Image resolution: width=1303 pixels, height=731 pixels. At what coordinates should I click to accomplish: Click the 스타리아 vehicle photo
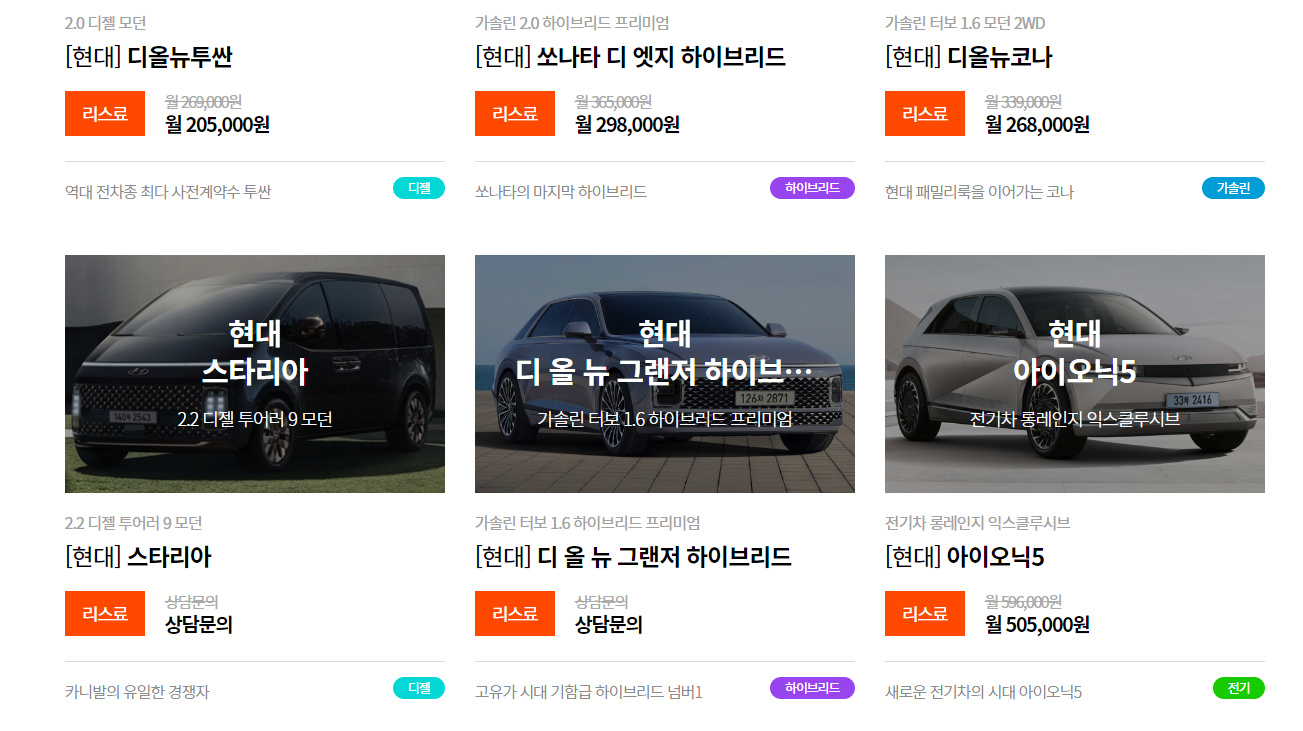pyautogui.click(x=255, y=373)
